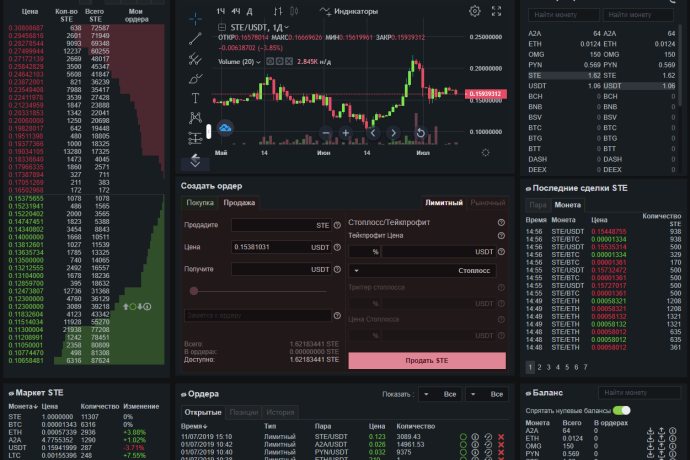
Task: Open the bar chart style selector
Action: [x=278, y=11]
